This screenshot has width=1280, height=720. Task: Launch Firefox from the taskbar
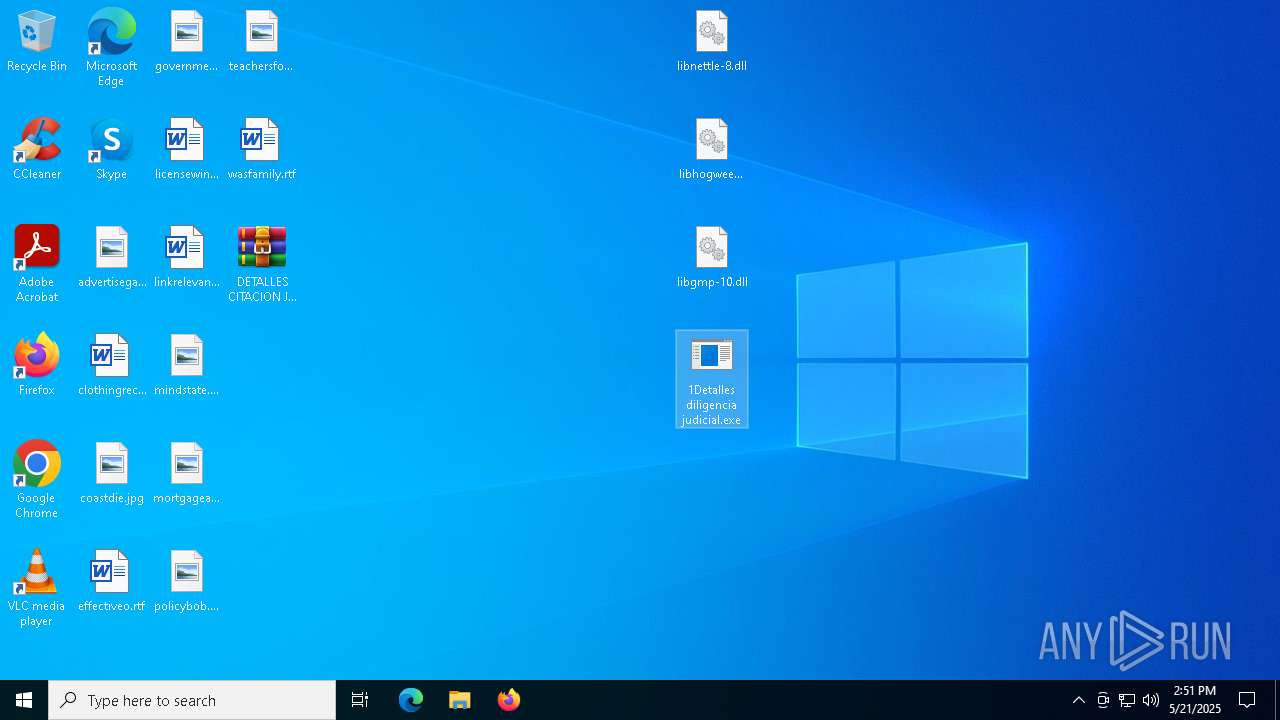pyautogui.click(x=508, y=700)
